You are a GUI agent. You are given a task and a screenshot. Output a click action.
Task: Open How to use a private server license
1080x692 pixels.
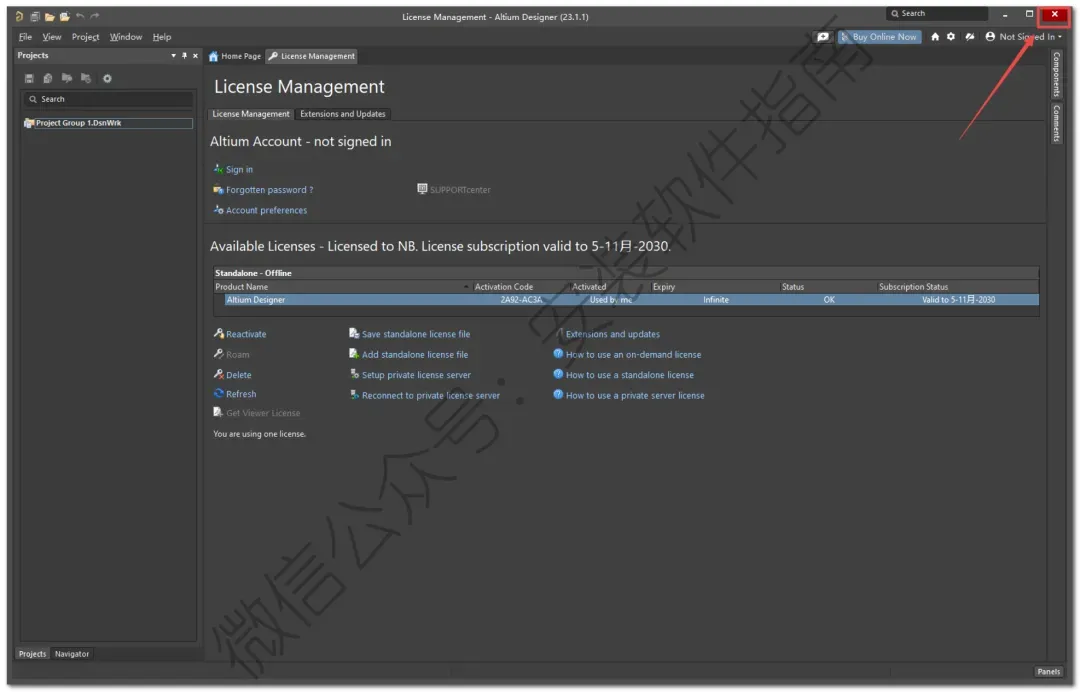coord(635,396)
